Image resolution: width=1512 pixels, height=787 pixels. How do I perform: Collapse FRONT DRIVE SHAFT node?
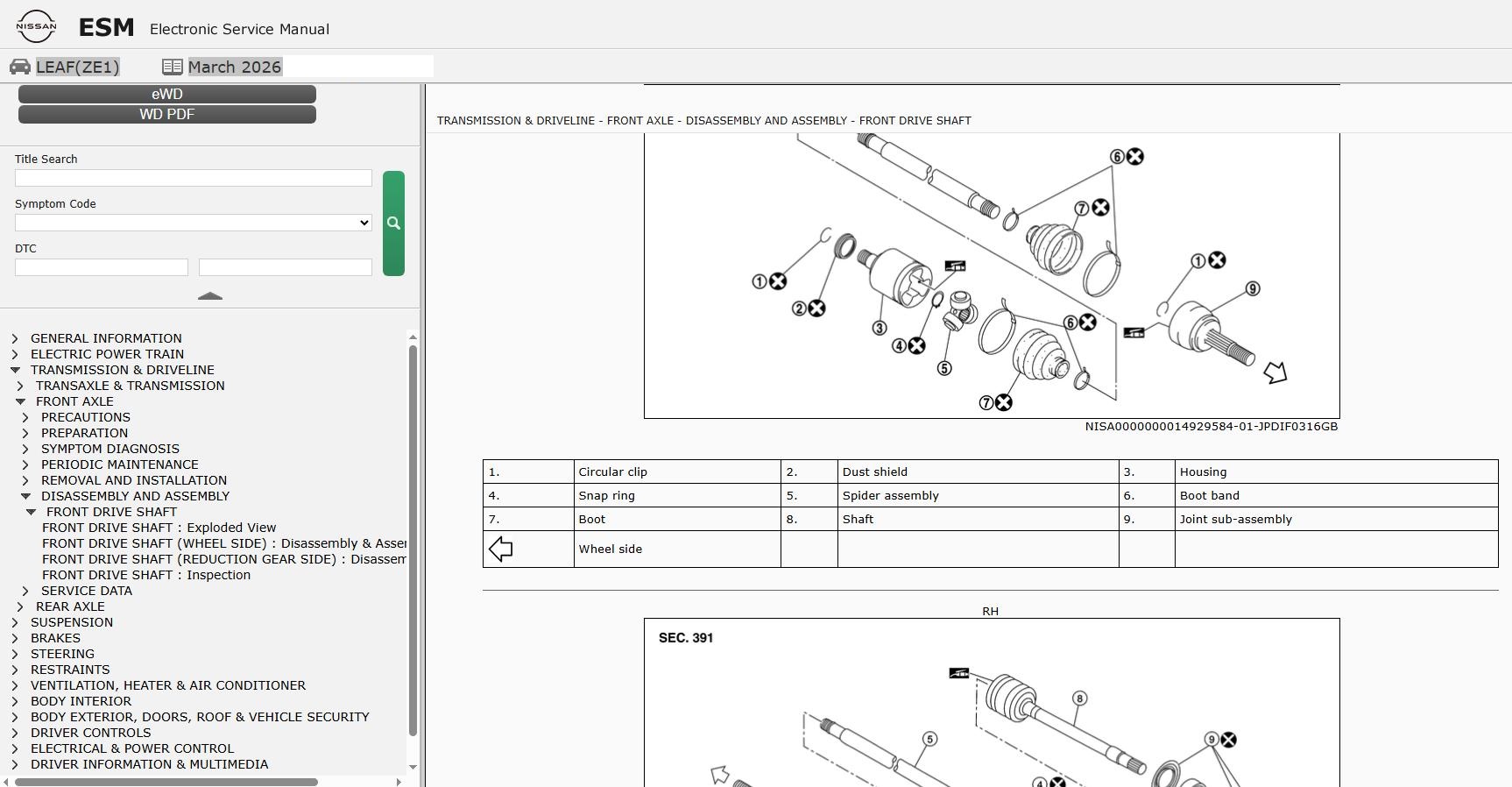[x=31, y=512]
